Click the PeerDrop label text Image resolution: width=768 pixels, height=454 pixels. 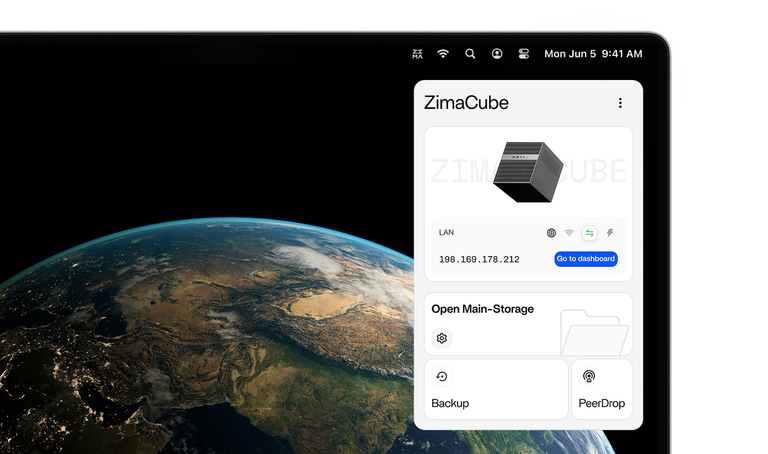tap(601, 404)
